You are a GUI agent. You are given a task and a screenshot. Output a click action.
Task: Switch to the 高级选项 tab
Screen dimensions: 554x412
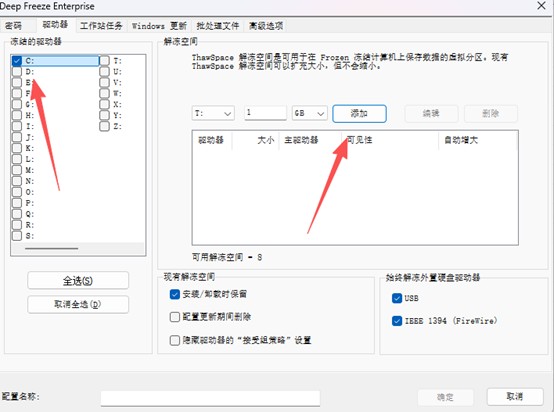pyautogui.click(x=266, y=26)
